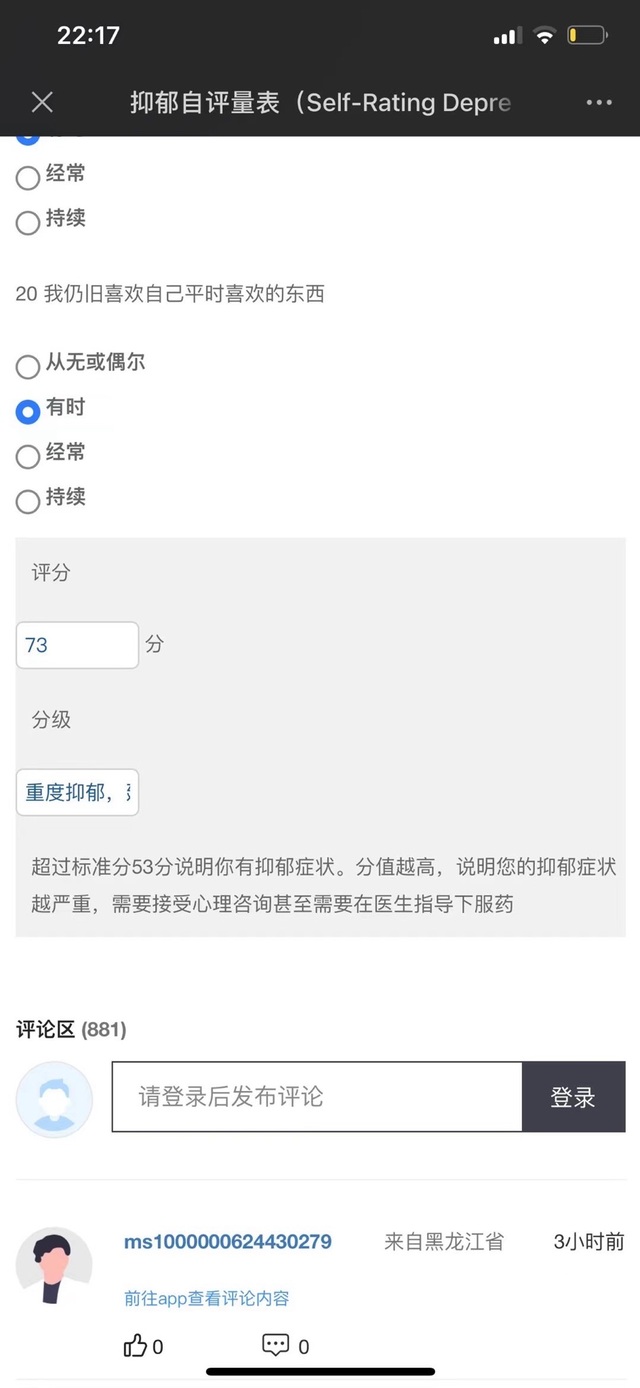Tap the cellular signal bars icon

(507, 36)
